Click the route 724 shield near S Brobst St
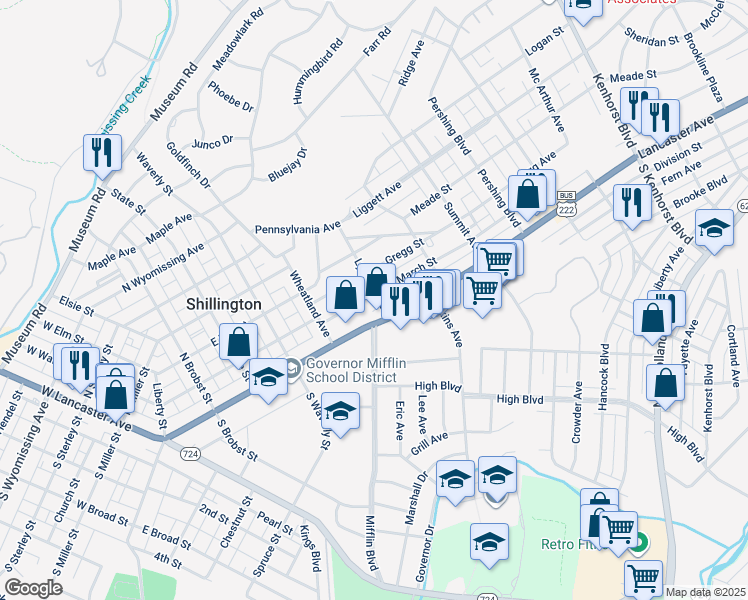The image size is (748, 600). [x=190, y=454]
